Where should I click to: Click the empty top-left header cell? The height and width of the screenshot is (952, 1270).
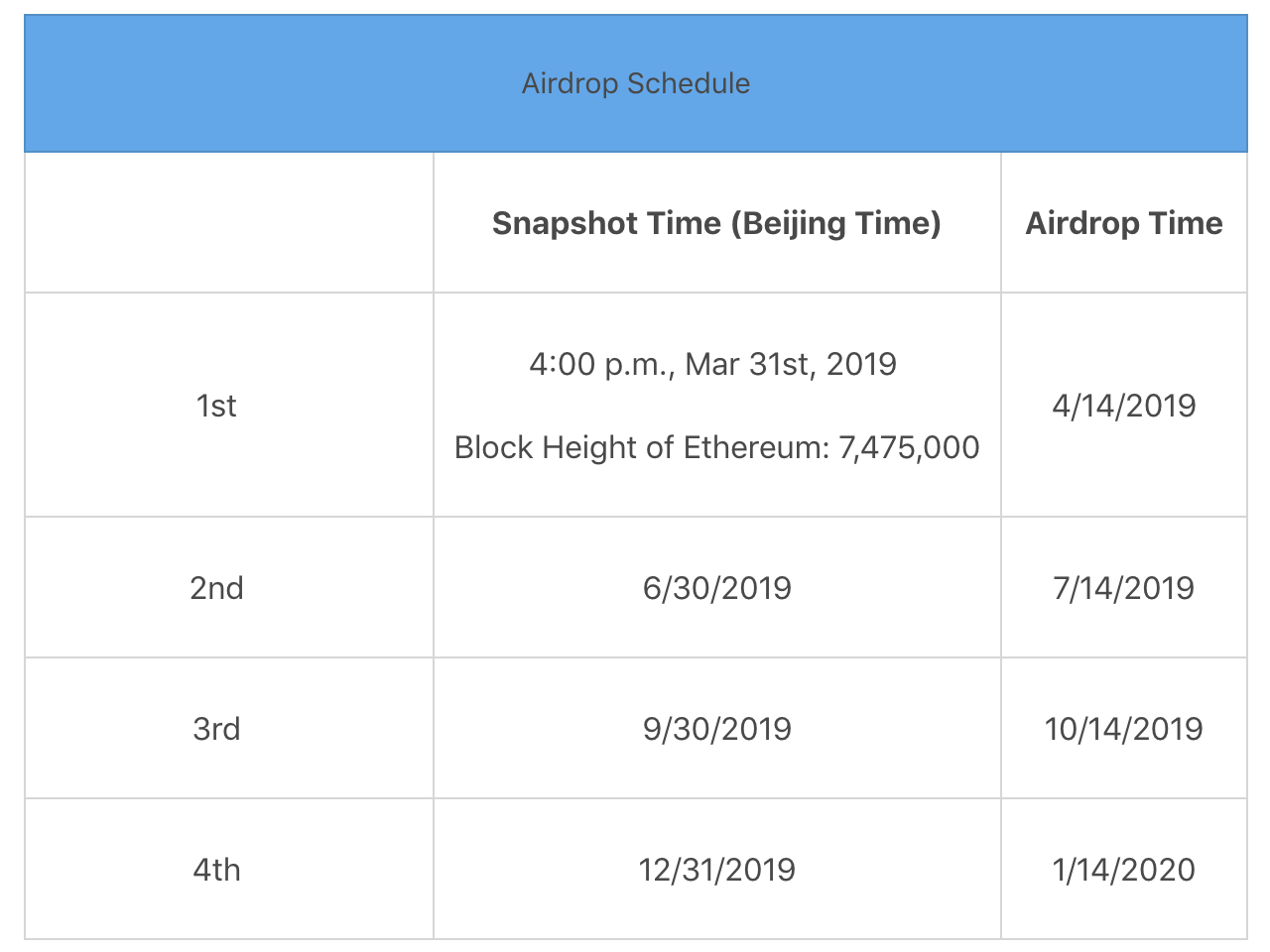[x=229, y=223]
